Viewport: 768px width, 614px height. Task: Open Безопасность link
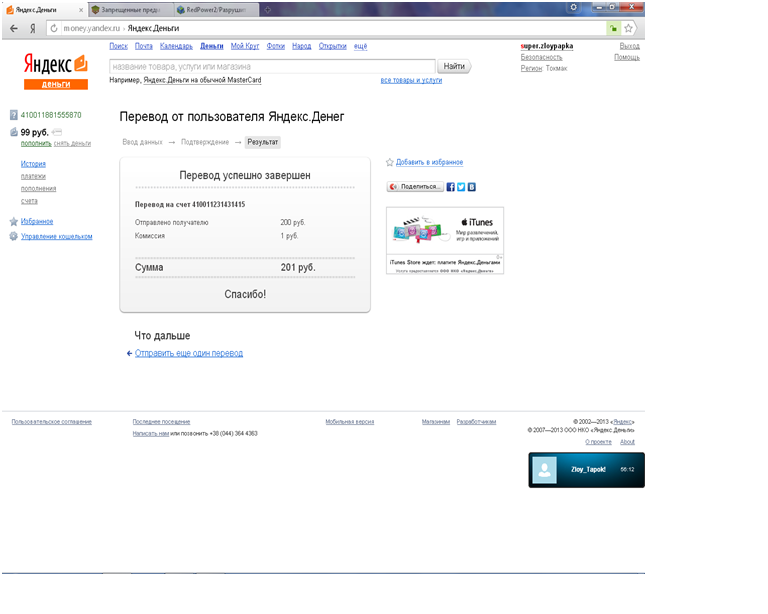point(541,57)
